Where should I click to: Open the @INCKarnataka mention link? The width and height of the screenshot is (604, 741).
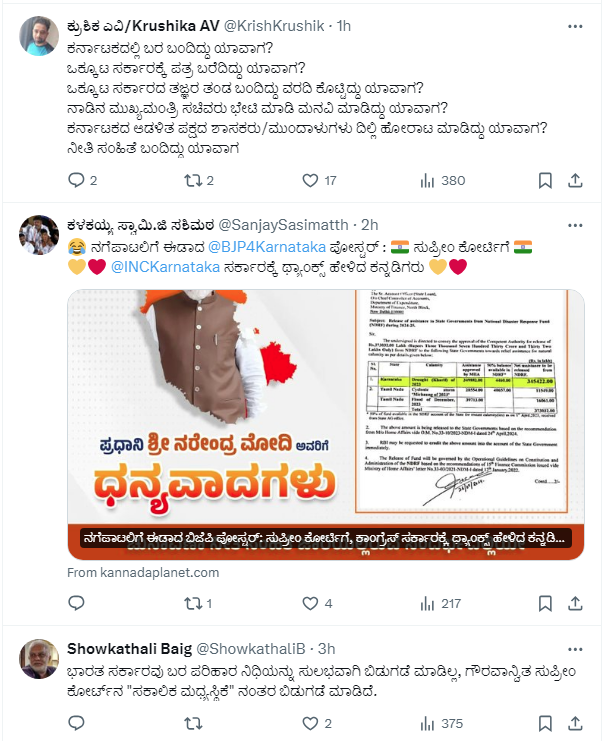pyautogui.click(x=165, y=267)
